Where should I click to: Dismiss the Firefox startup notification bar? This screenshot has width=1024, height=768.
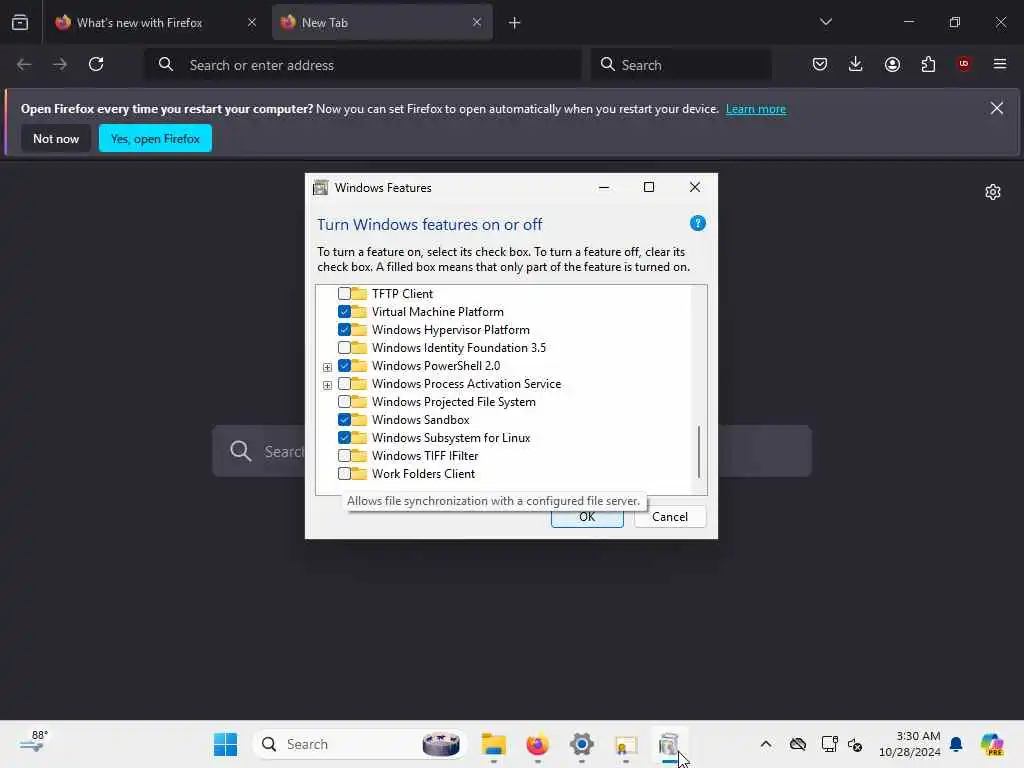click(997, 108)
